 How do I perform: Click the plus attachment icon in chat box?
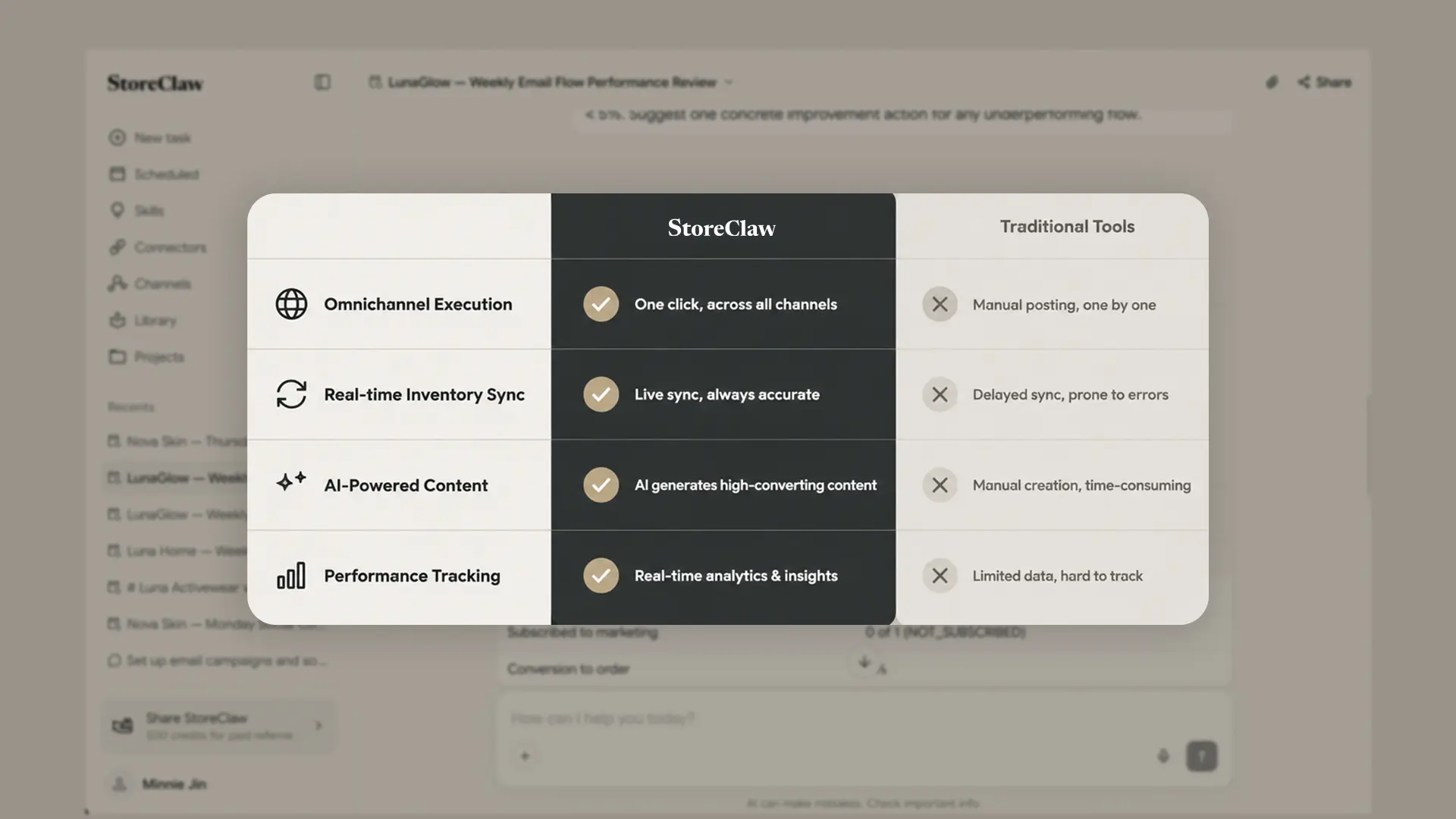pos(525,756)
